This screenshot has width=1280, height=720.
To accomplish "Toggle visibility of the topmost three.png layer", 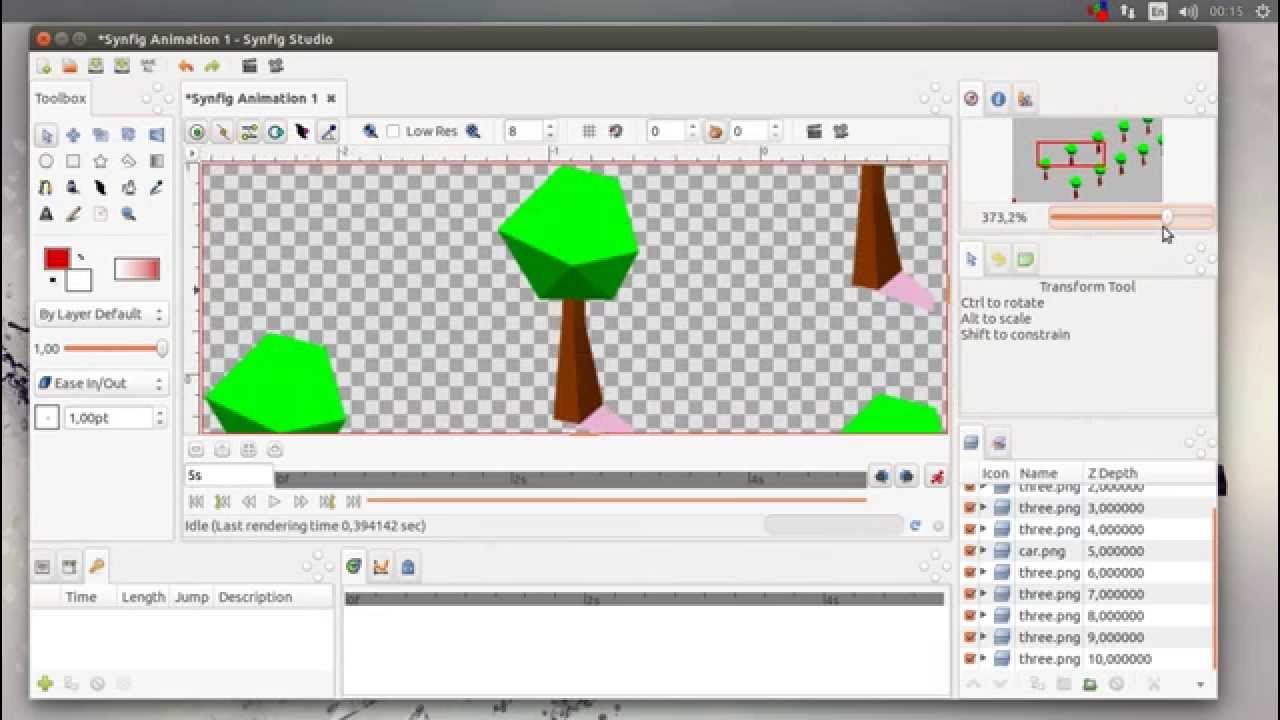I will pos(970,487).
